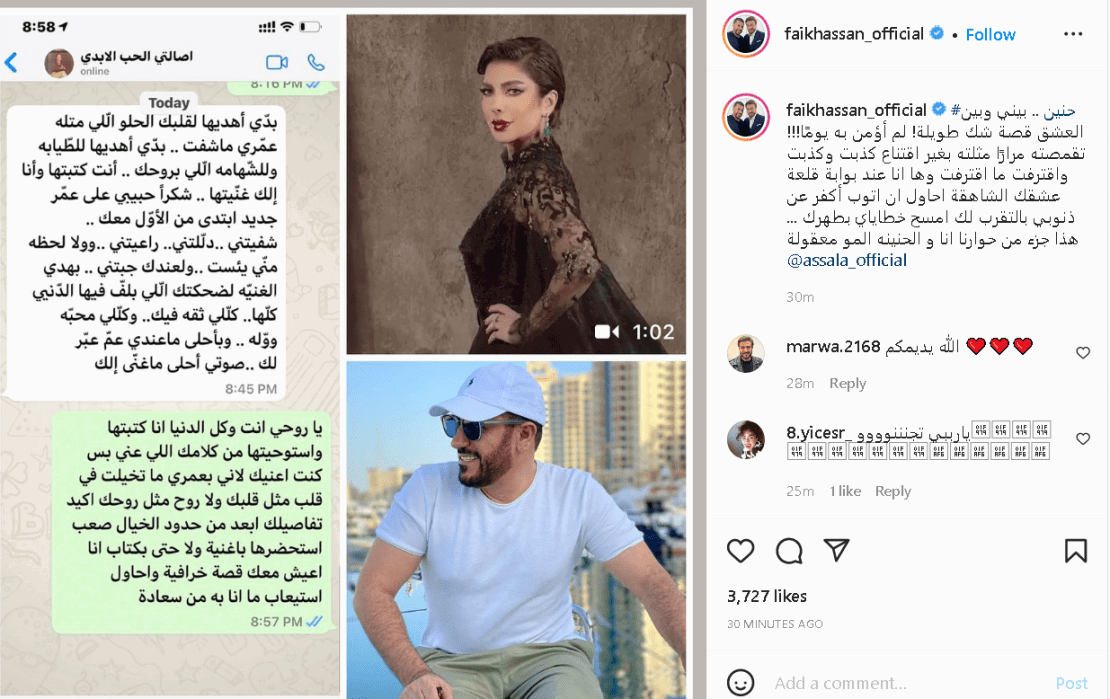Go back with the chat back arrow
Viewport: 1110px width, 699px height.
coord(11,62)
